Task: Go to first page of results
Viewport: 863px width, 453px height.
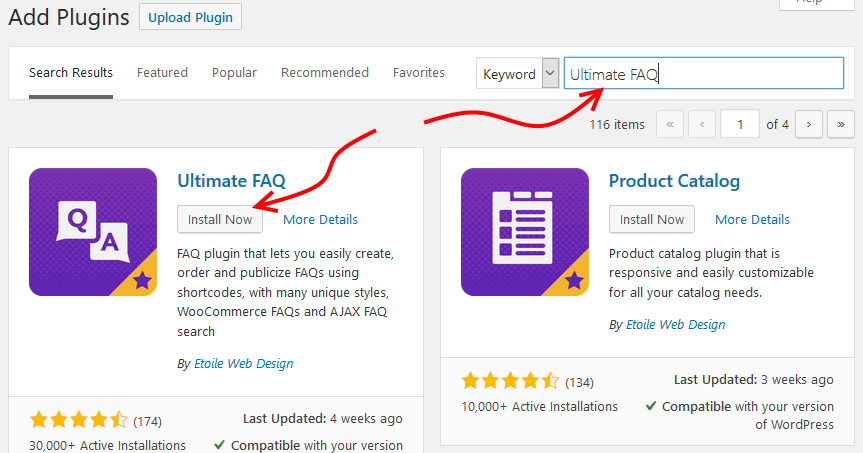Action: click(x=670, y=124)
